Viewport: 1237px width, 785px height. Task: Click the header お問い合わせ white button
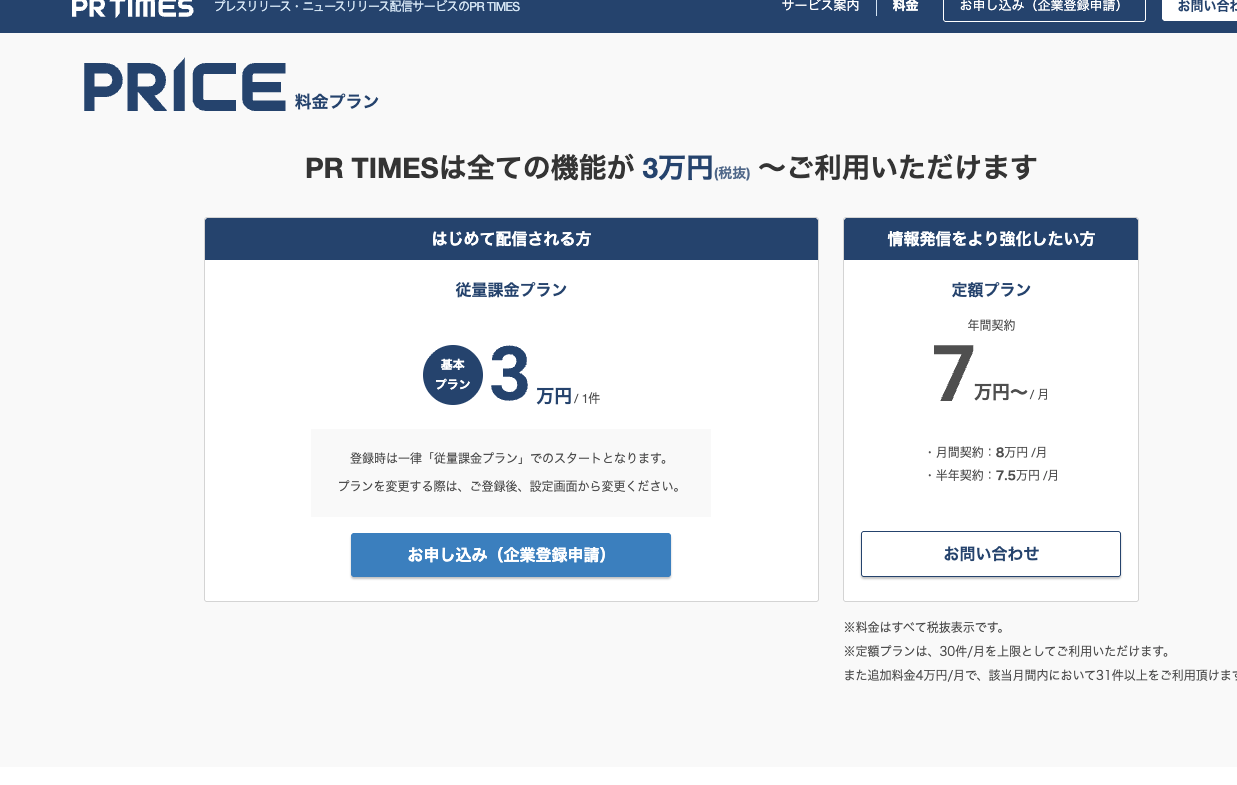tap(1200, 8)
